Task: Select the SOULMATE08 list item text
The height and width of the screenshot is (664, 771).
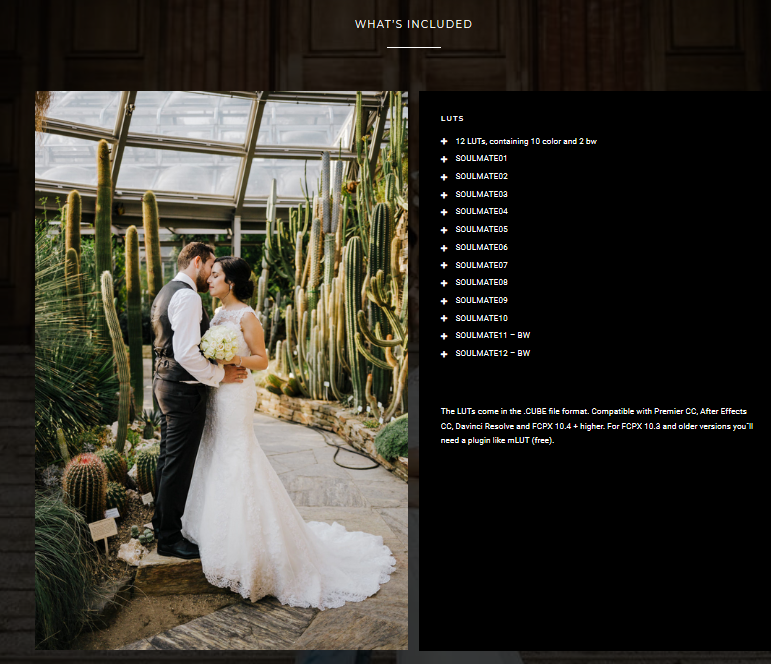Action: pos(481,283)
